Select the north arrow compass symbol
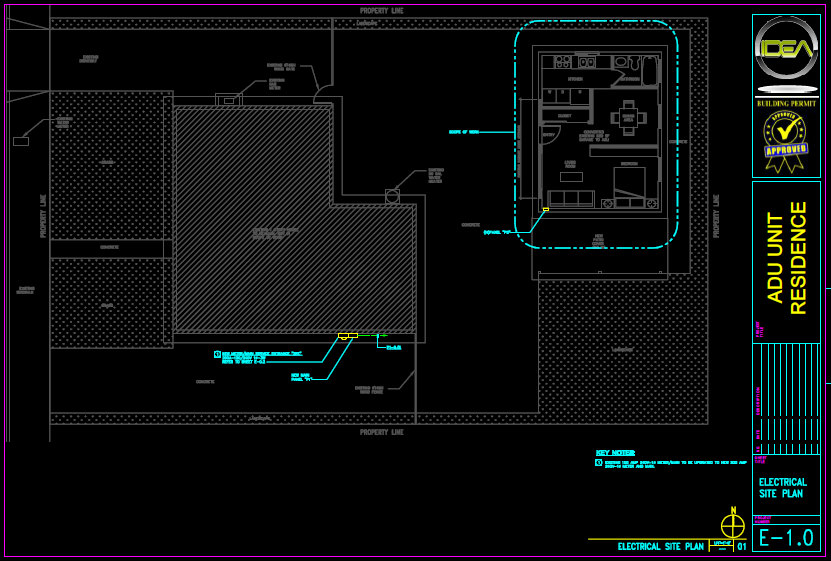The height and width of the screenshot is (561, 831). click(x=733, y=525)
